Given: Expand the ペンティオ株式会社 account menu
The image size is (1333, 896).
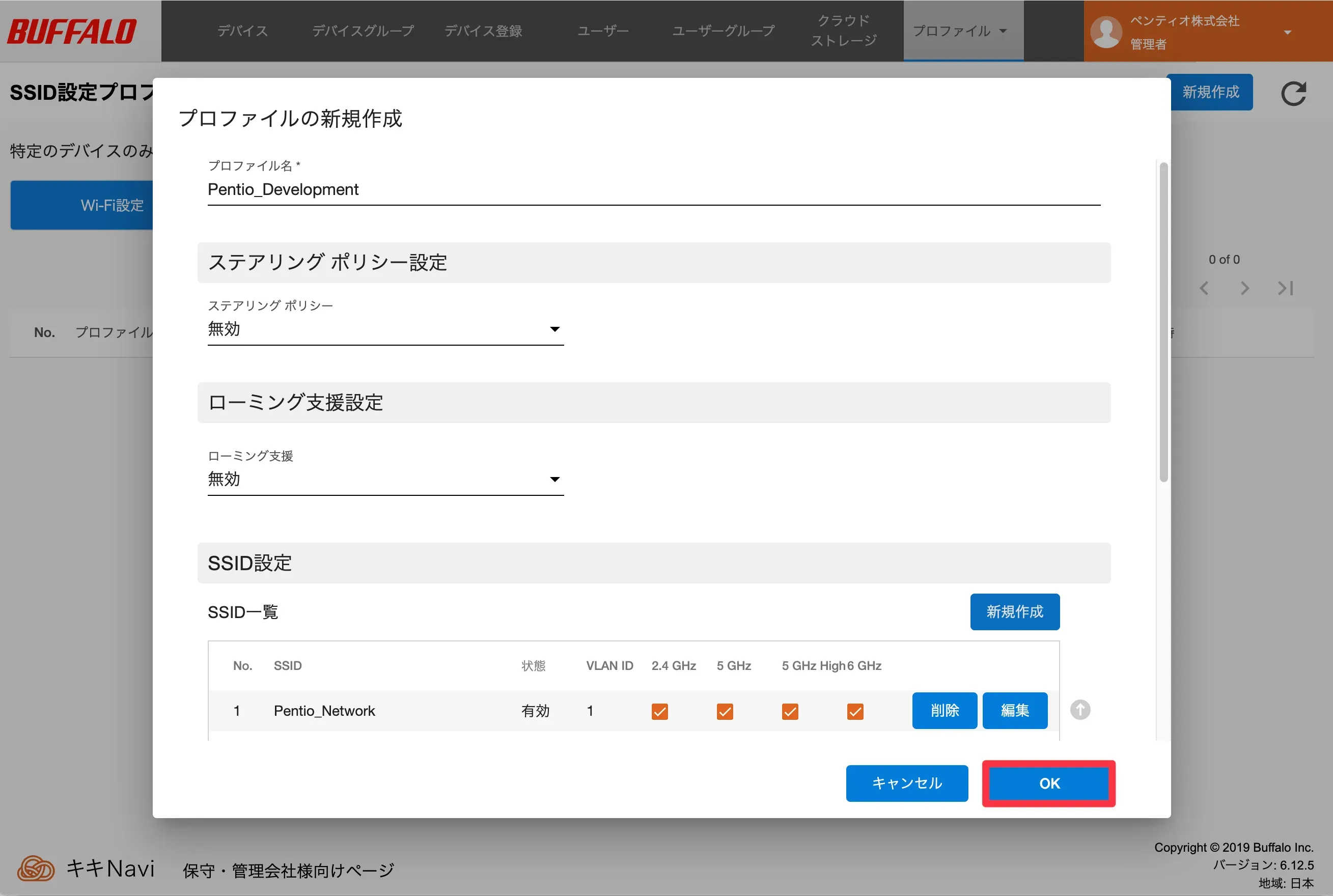Looking at the screenshot, I should 1287,32.
